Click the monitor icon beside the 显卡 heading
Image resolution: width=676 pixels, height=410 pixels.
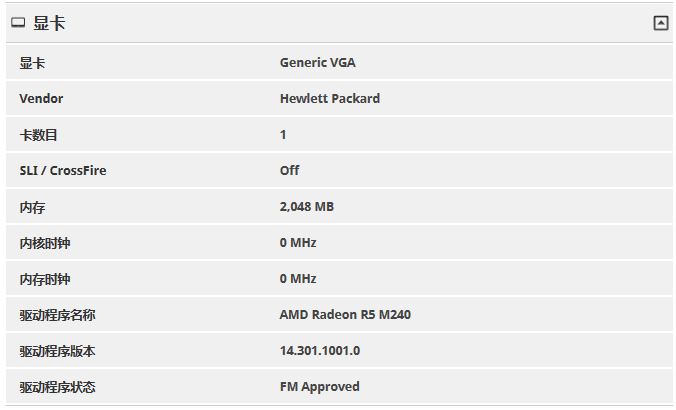[x=18, y=22]
